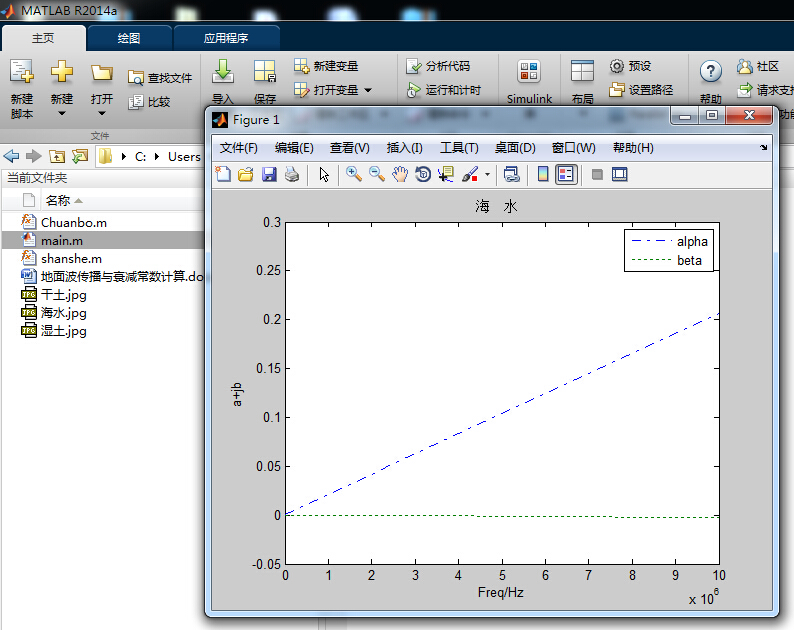This screenshot has height=630, width=794.
Task: Open Figure Window (窗口) menu
Action: click(573, 148)
